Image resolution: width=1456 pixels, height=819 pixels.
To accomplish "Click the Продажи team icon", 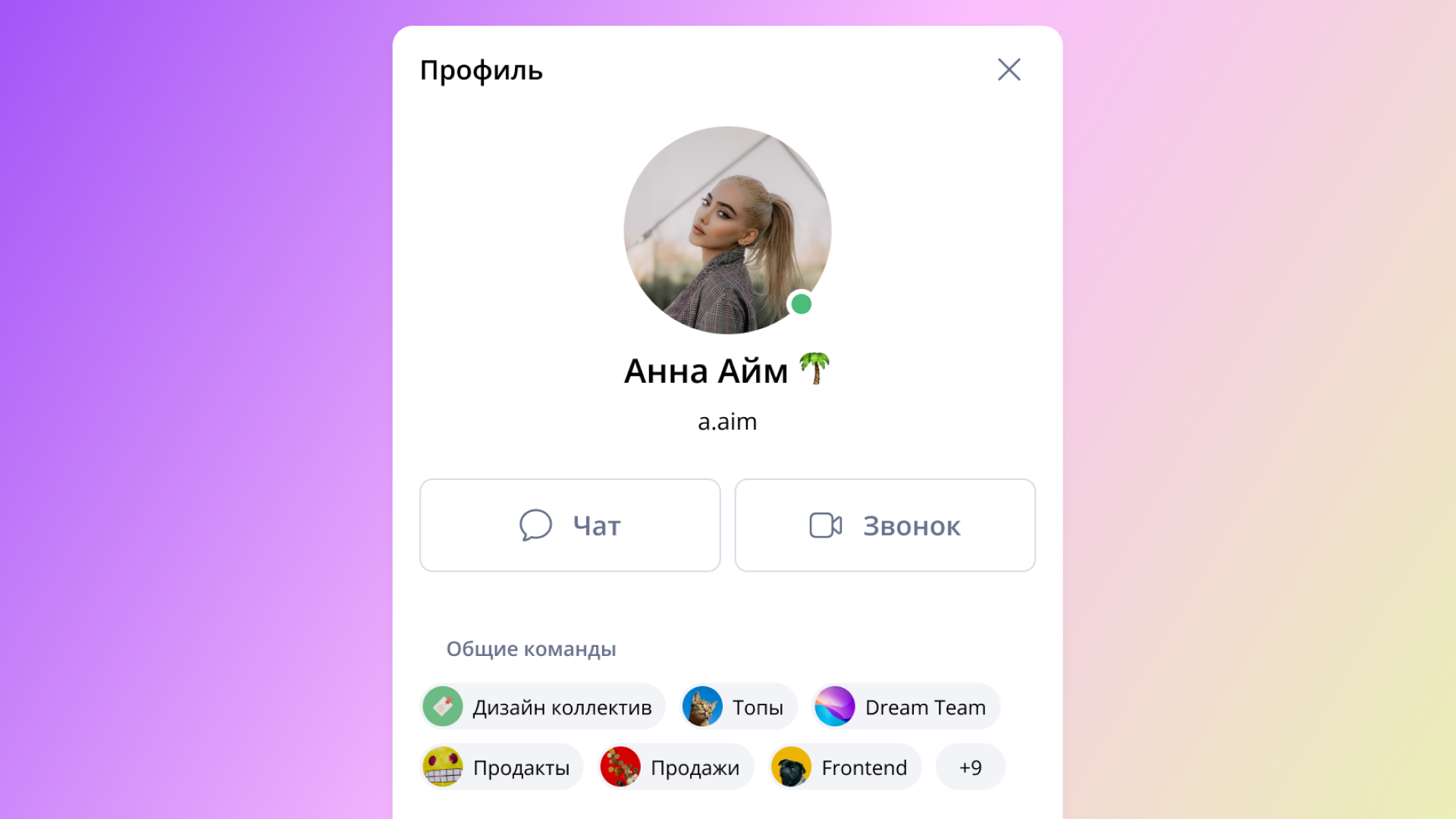I will pyautogui.click(x=619, y=767).
